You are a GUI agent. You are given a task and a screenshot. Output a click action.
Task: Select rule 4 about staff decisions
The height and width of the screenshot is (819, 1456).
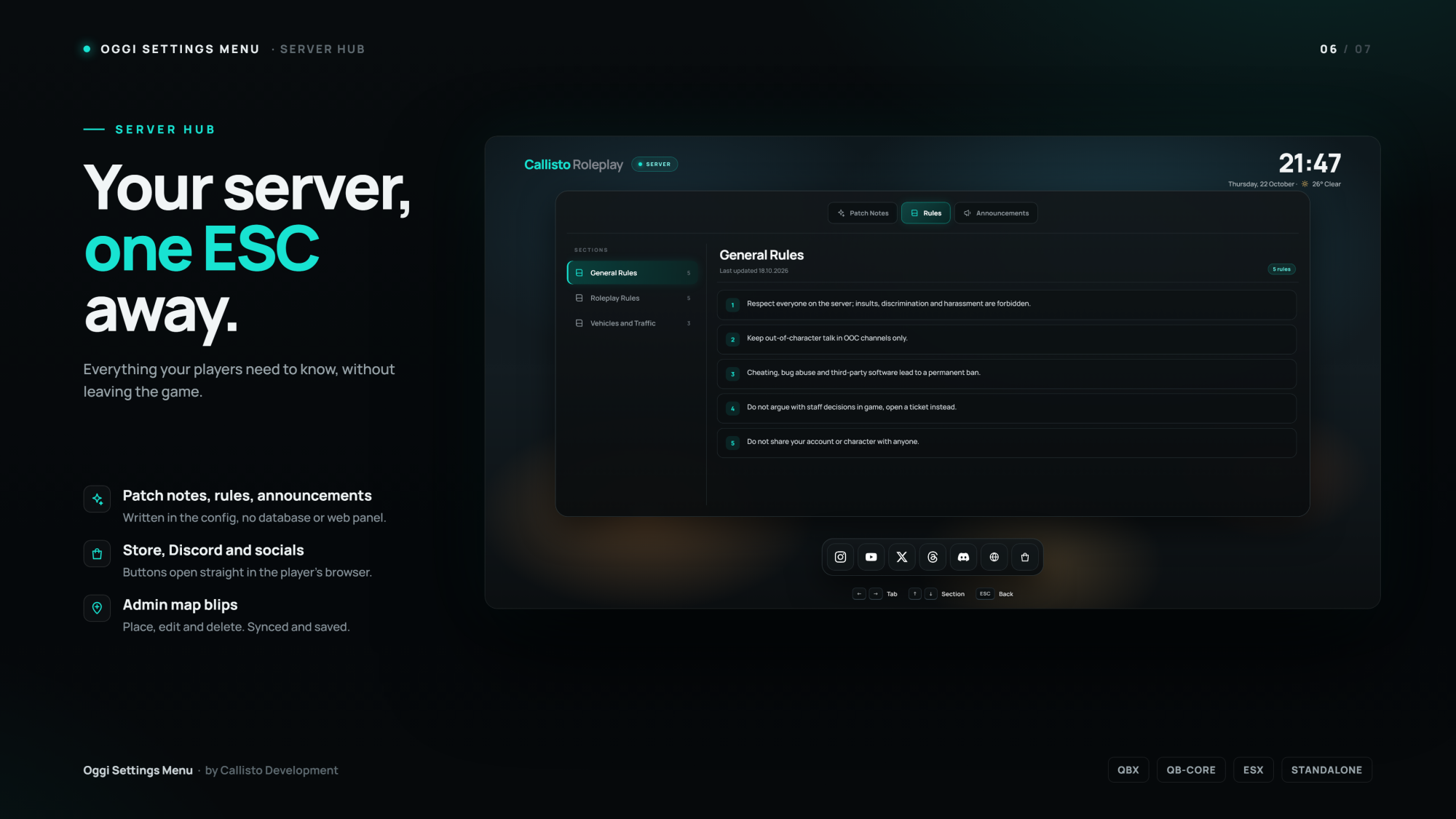[x=1007, y=408]
